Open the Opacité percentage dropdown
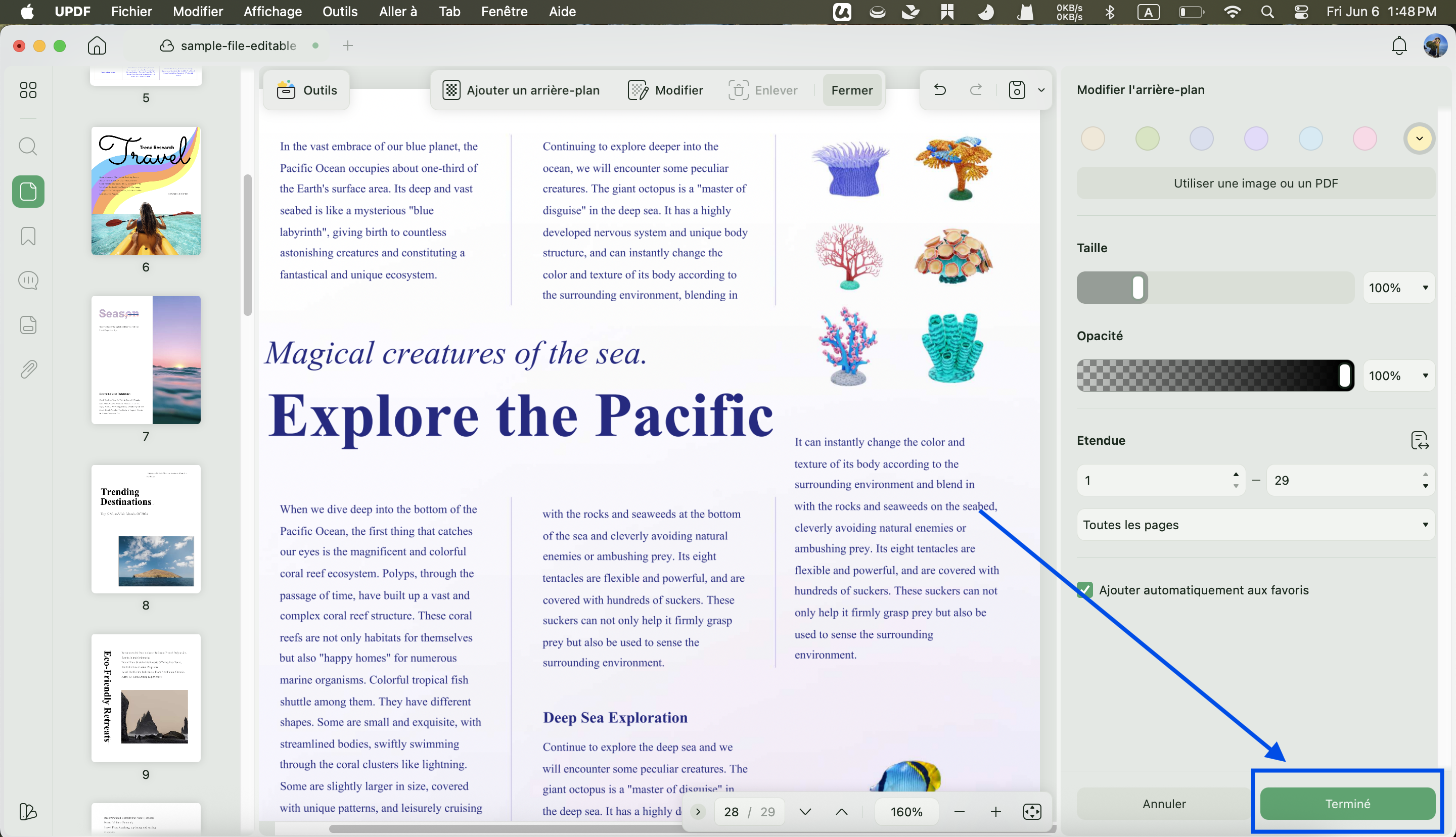This screenshot has height=837, width=1456. [1398, 376]
